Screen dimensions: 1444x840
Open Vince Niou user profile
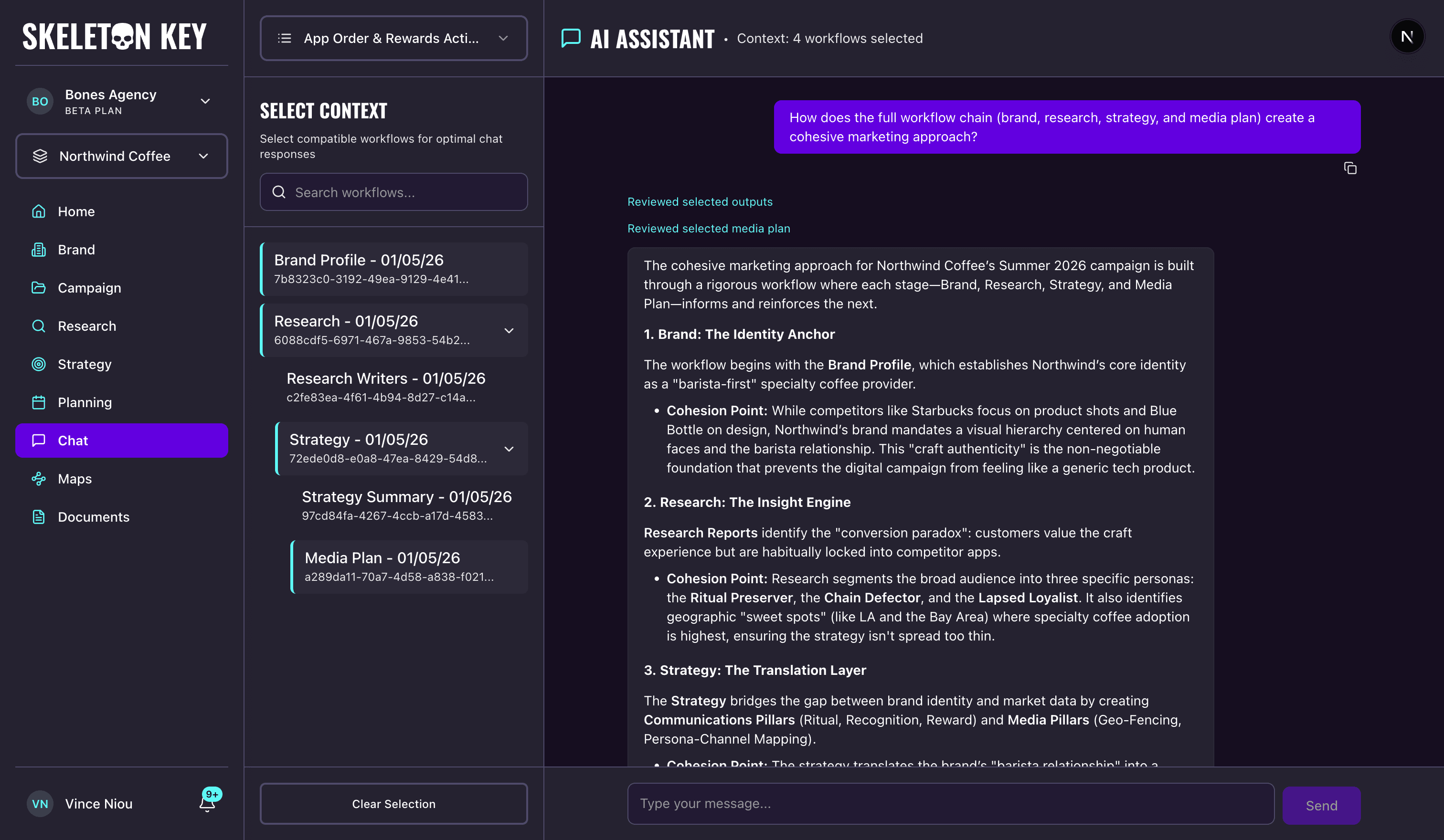98,803
